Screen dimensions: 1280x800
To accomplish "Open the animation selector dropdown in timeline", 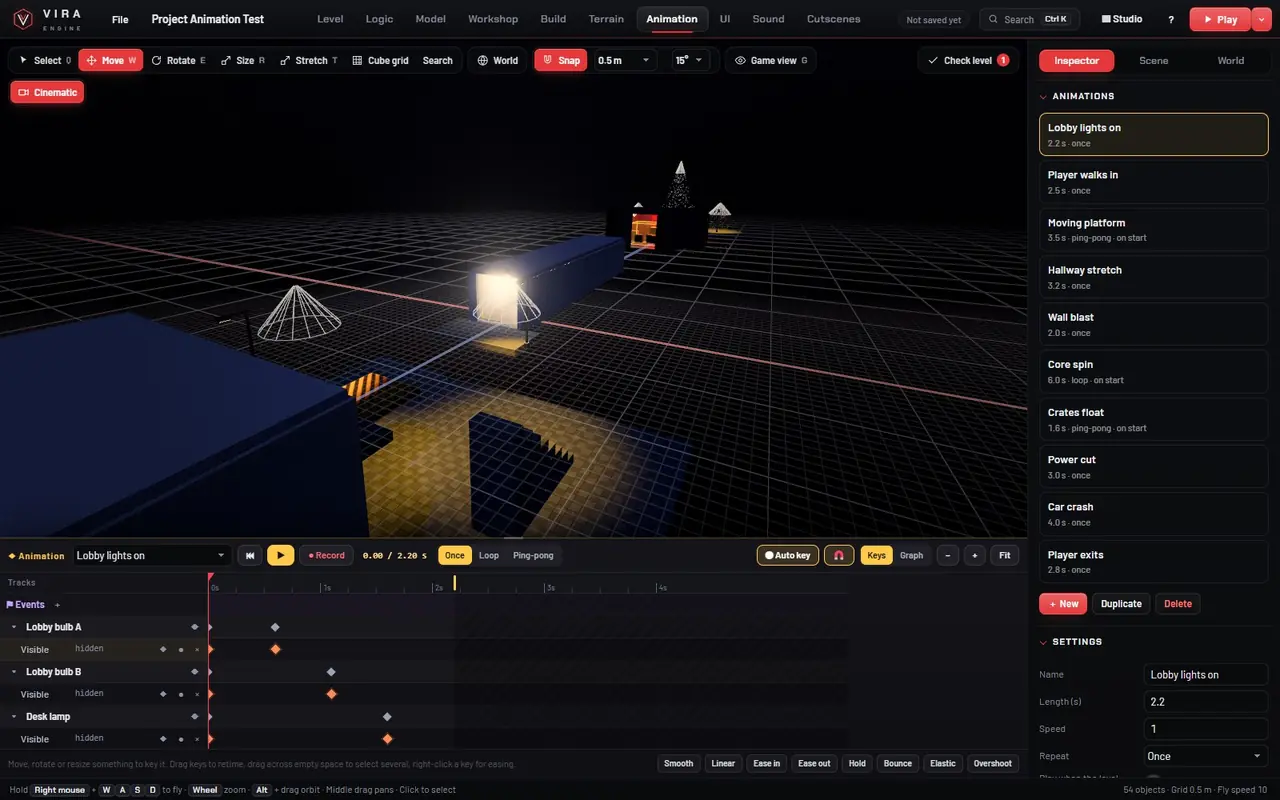I will [152, 555].
